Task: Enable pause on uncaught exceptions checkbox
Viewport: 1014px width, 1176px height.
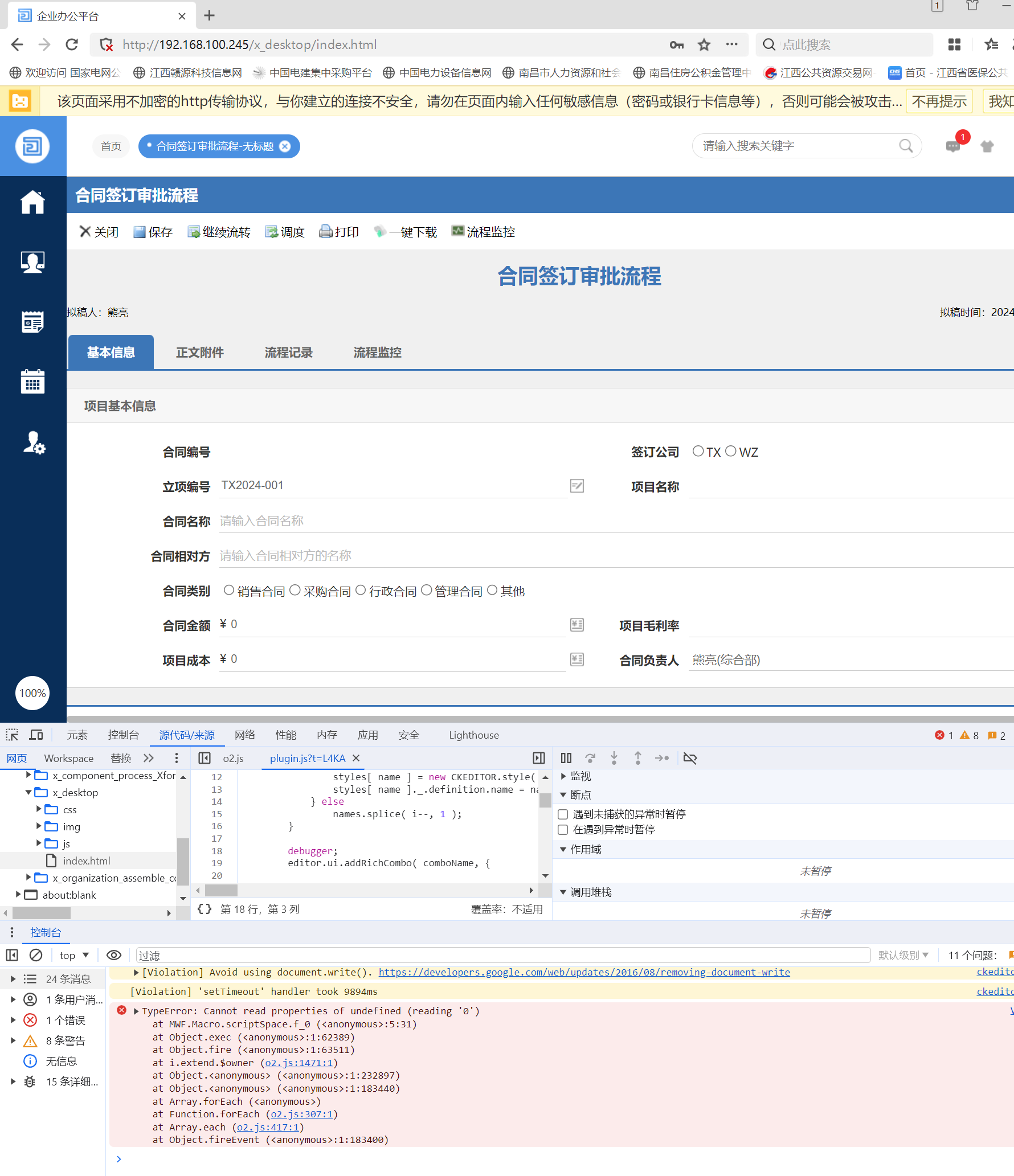Action: tap(563, 814)
